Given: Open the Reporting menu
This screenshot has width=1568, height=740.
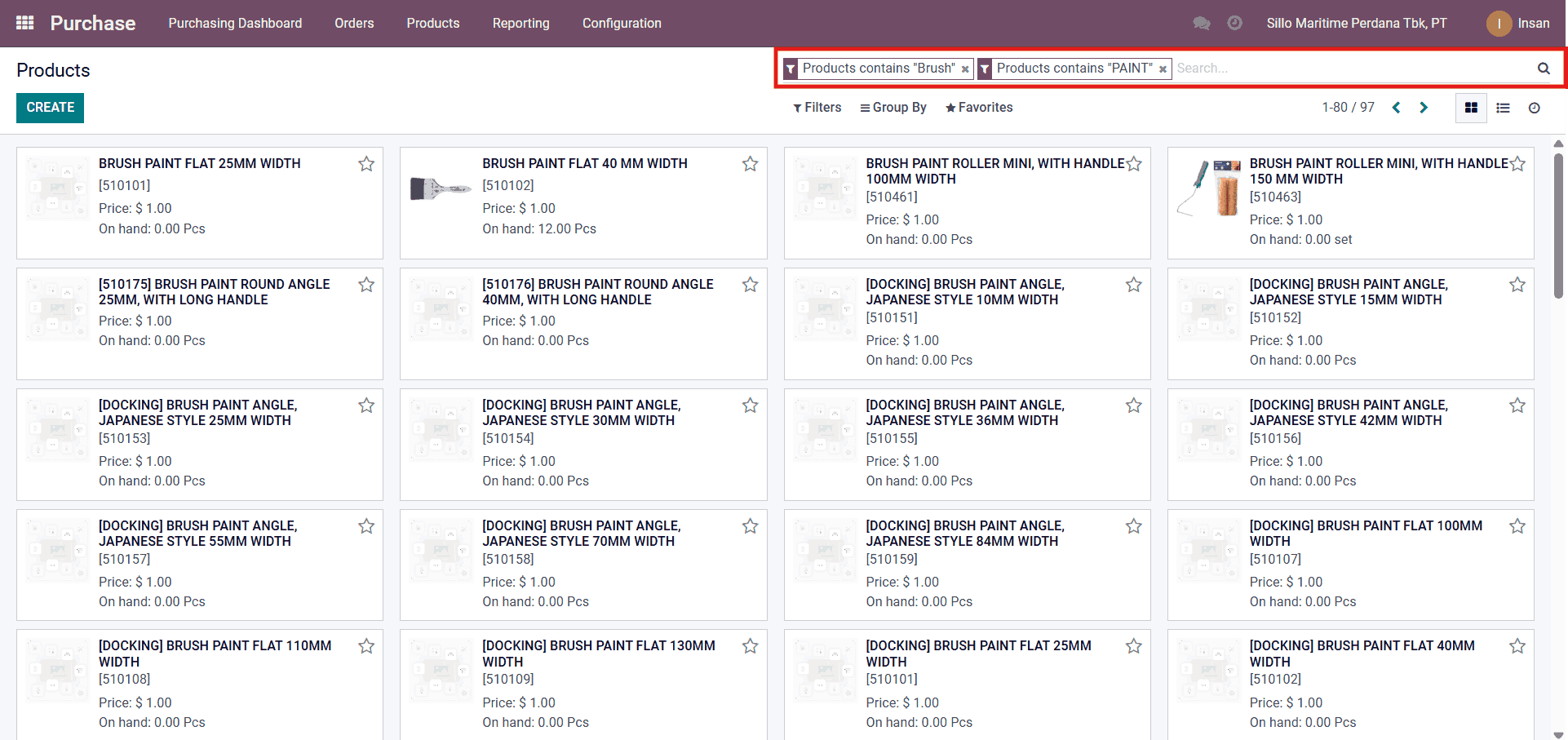Looking at the screenshot, I should tap(520, 23).
